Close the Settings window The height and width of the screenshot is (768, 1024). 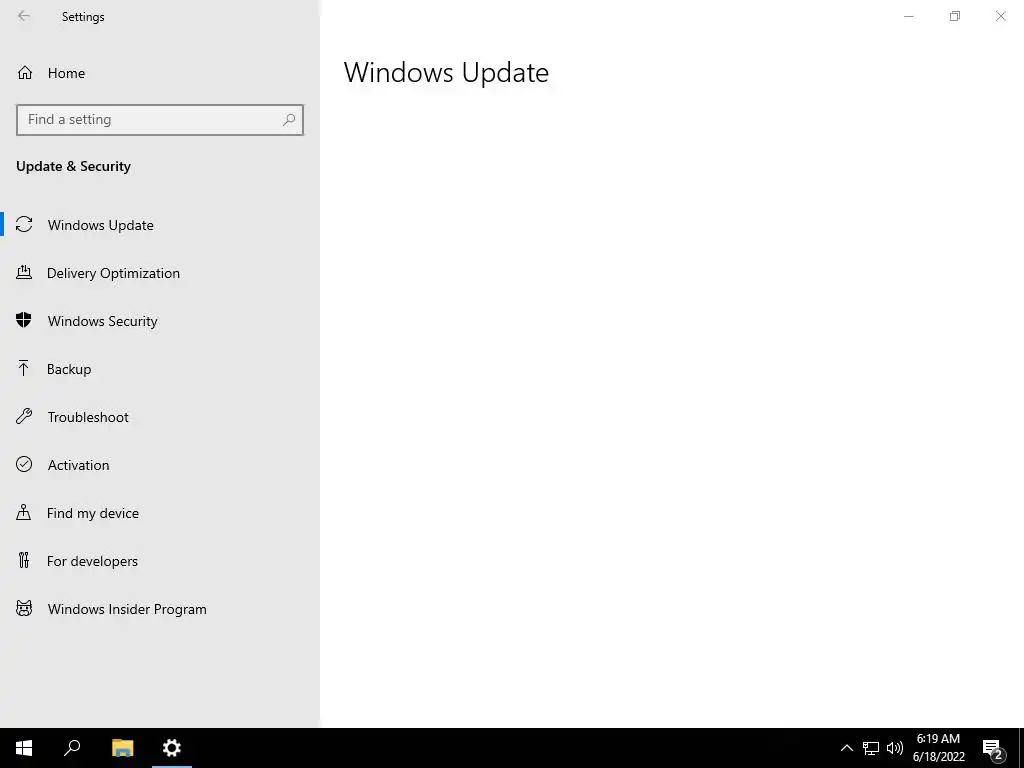coord(1000,16)
